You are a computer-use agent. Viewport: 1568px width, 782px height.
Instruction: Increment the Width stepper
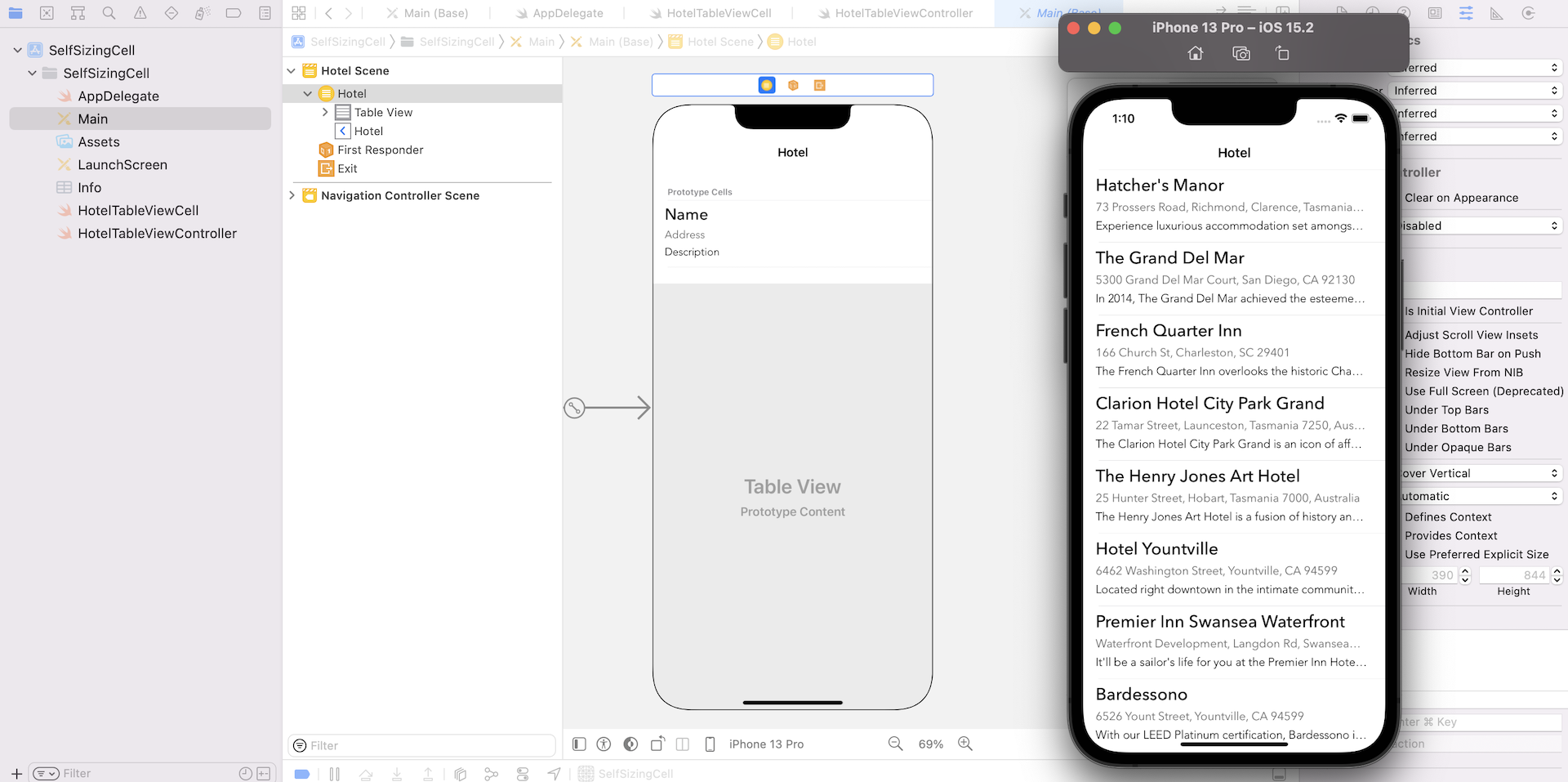click(1465, 571)
